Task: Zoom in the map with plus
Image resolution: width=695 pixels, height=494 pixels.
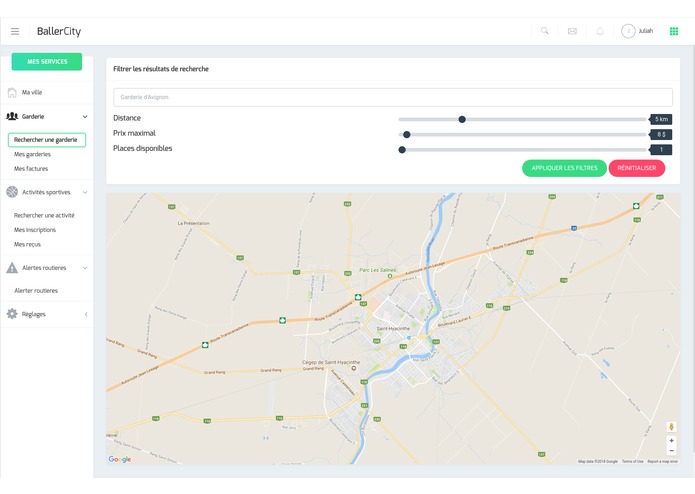Action: pos(672,440)
